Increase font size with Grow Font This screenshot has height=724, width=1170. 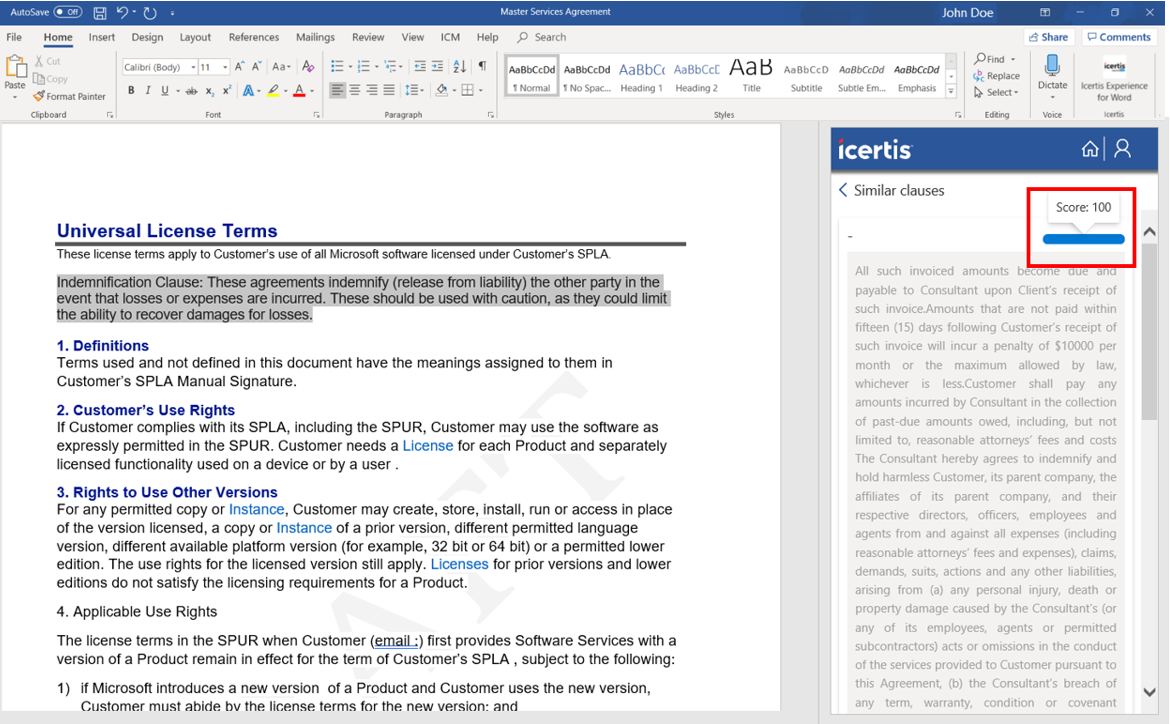click(x=240, y=66)
